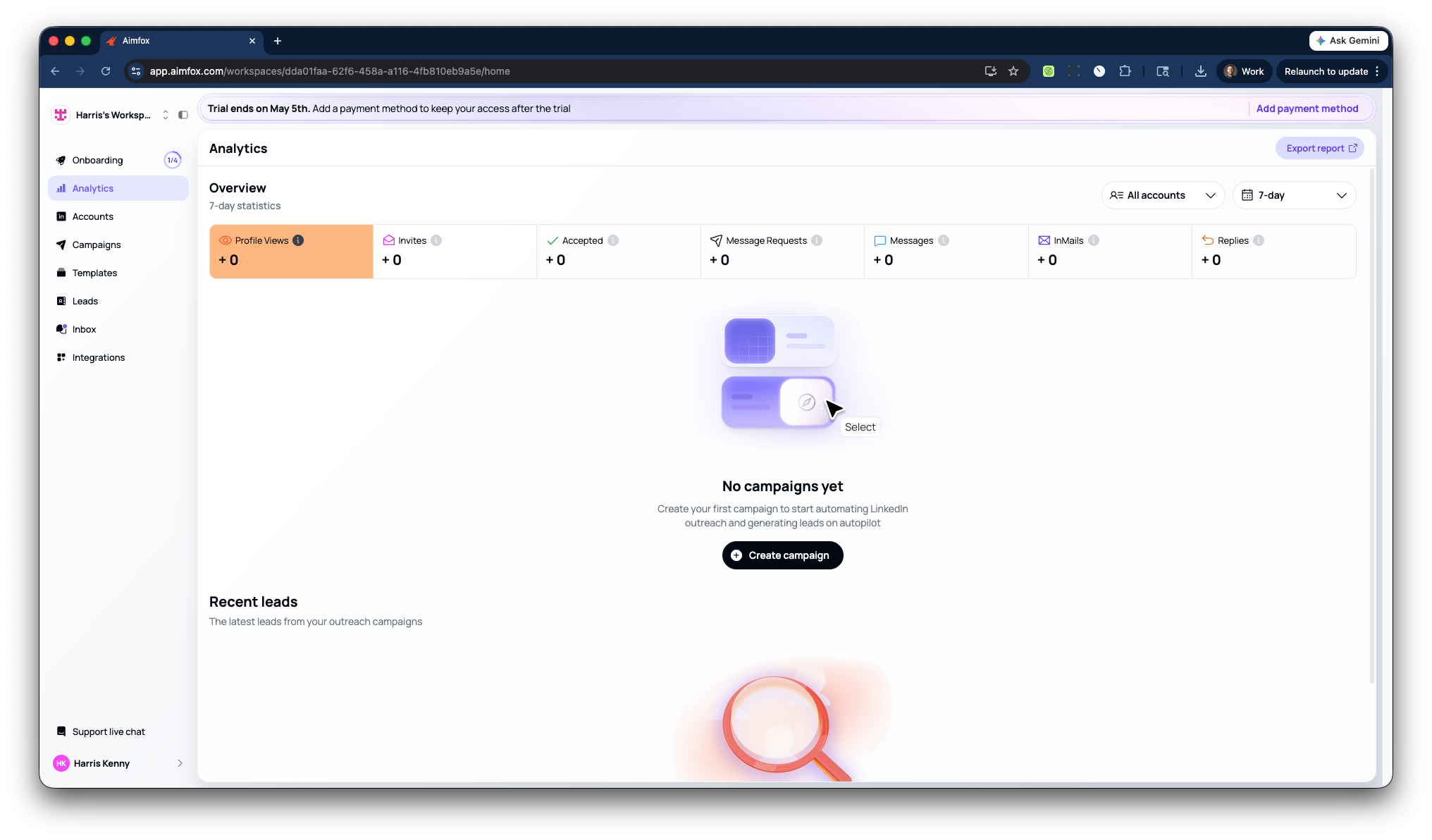
Task: Select the Invites statistics card
Action: (455, 251)
